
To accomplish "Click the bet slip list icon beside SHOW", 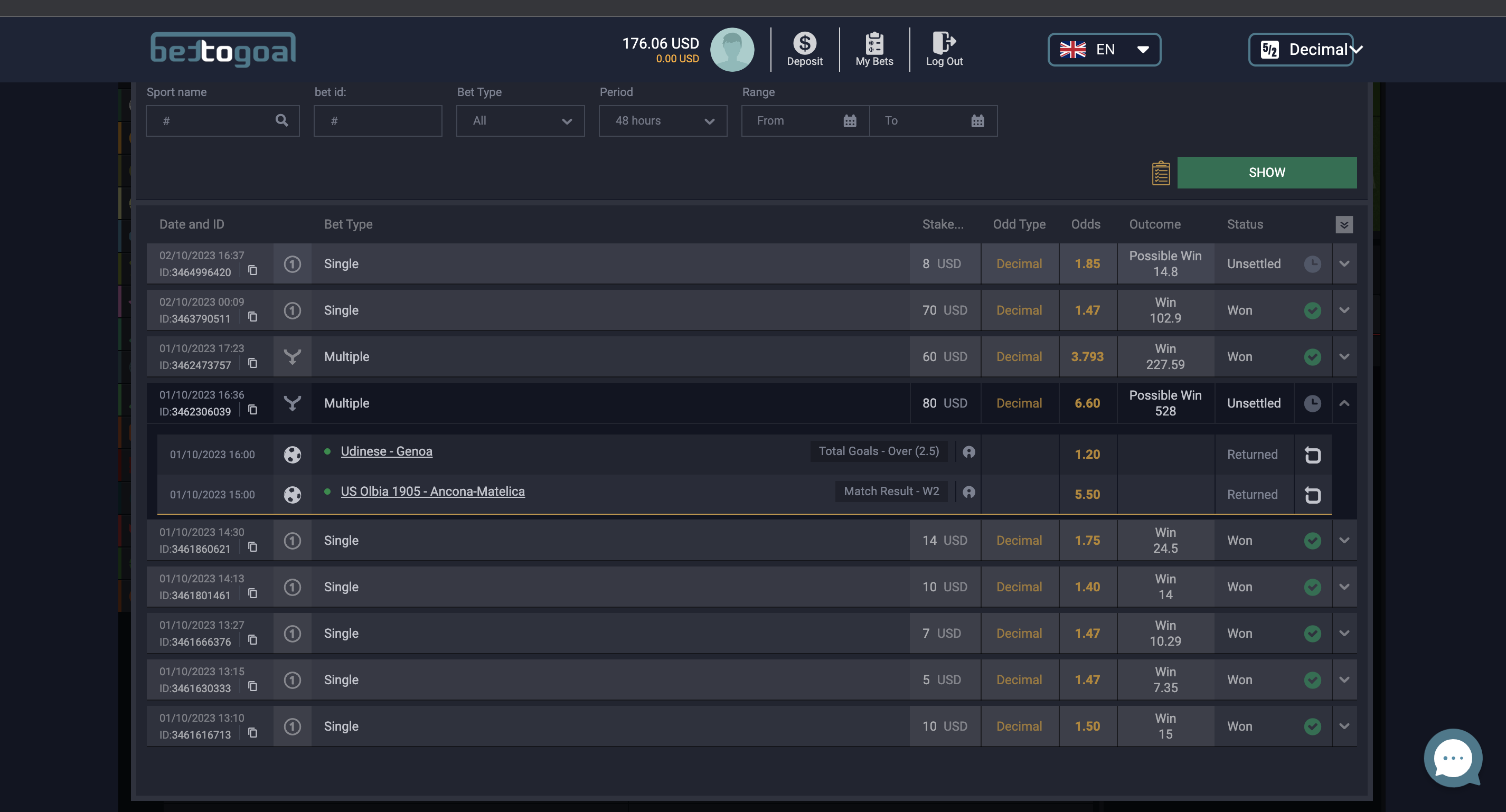I will (x=1161, y=173).
